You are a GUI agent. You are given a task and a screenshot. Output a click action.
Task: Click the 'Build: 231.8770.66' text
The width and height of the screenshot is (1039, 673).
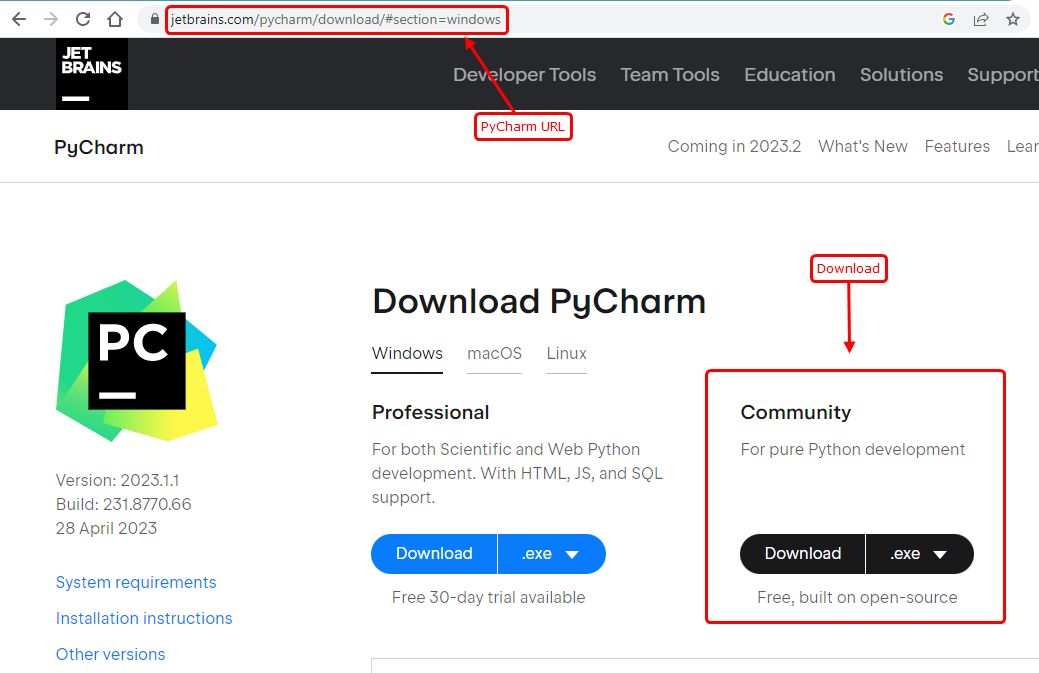pyautogui.click(x=123, y=504)
